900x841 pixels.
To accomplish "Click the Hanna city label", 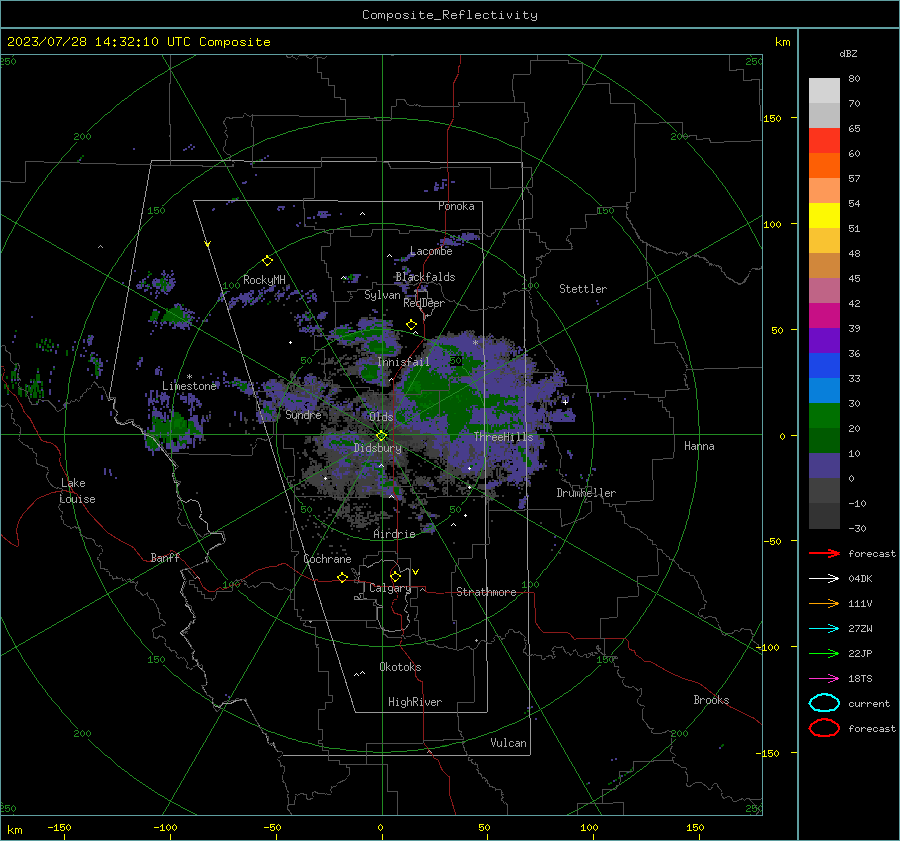I will [x=699, y=446].
